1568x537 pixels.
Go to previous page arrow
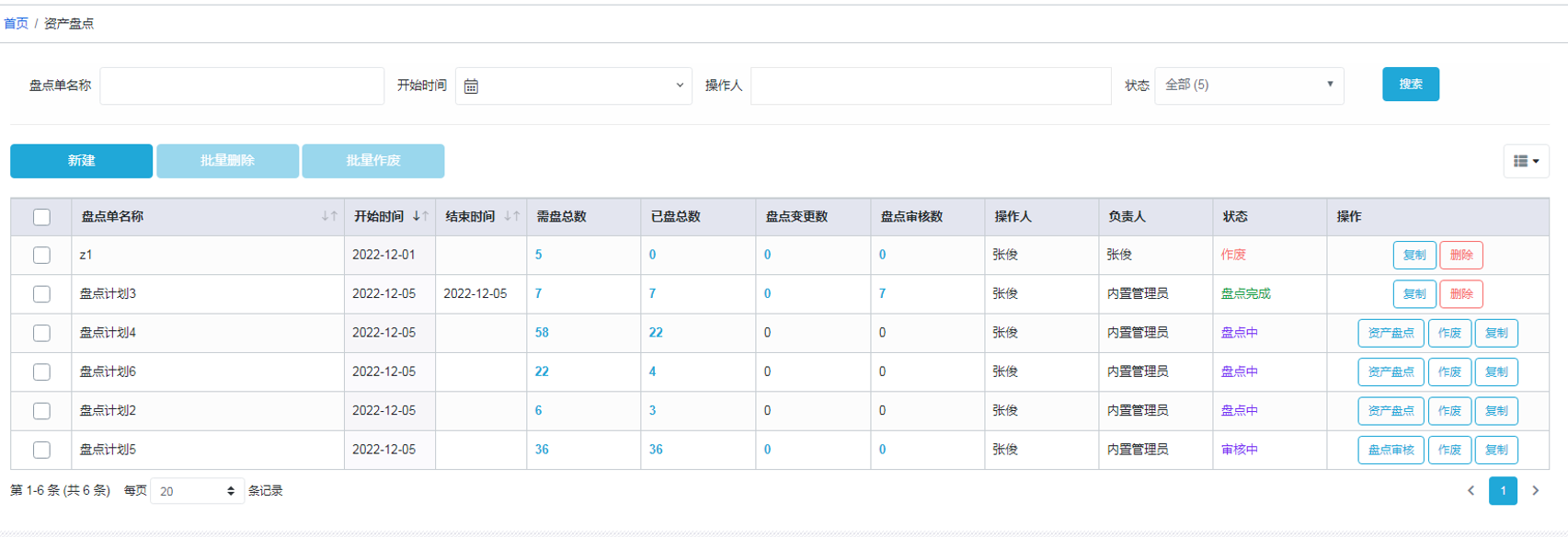pos(1471,491)
